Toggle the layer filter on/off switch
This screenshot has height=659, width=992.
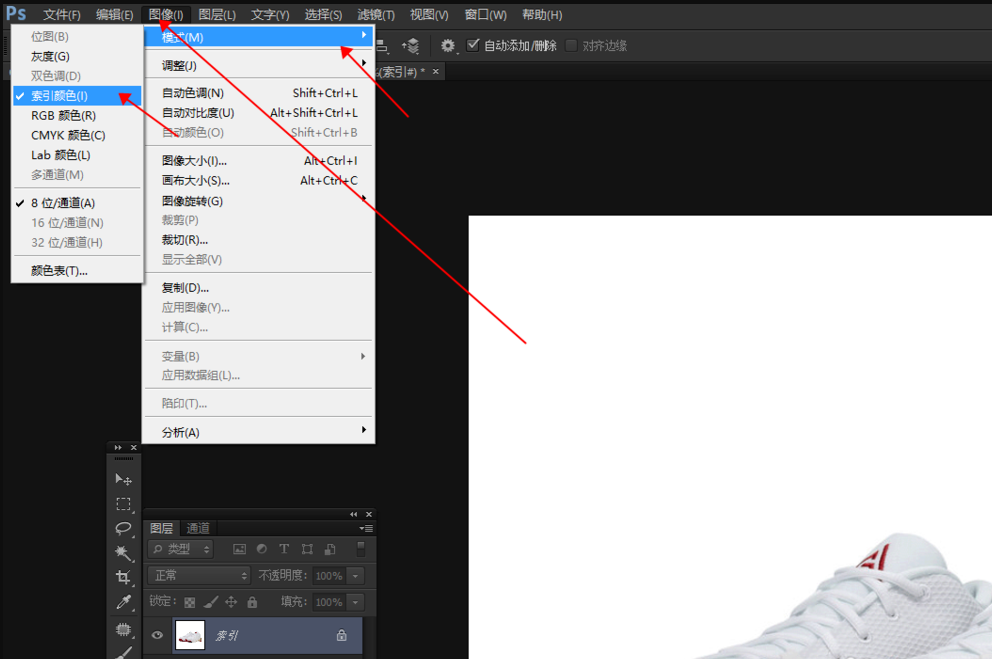point(361,549)
